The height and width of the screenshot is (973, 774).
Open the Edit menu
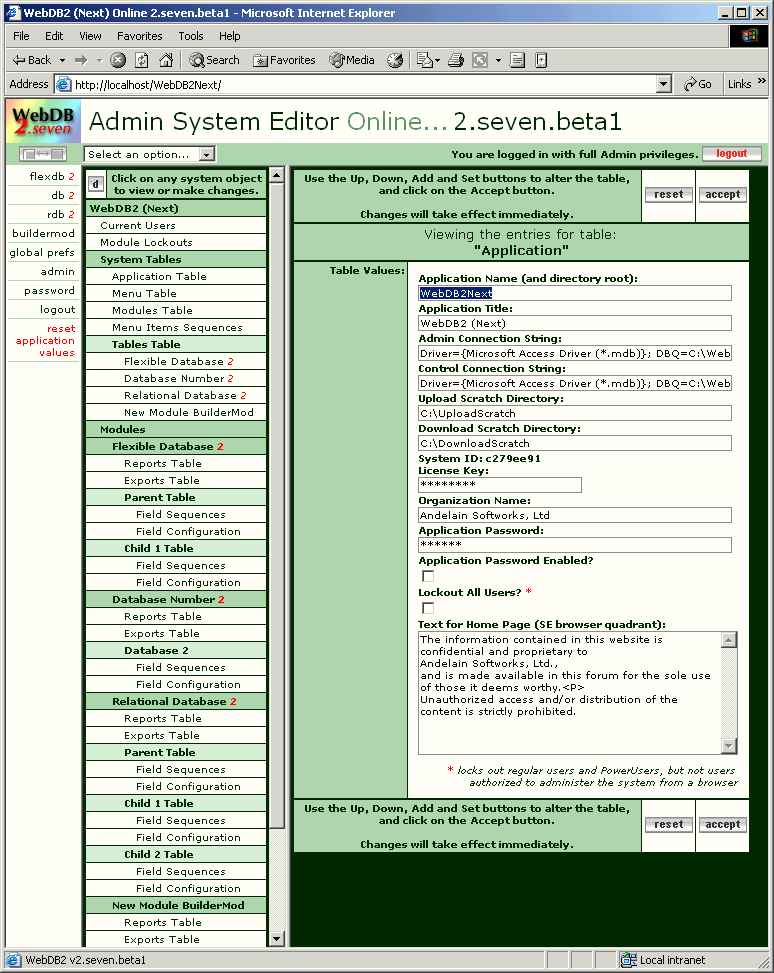pyautogui.click(x=54, y=36)
